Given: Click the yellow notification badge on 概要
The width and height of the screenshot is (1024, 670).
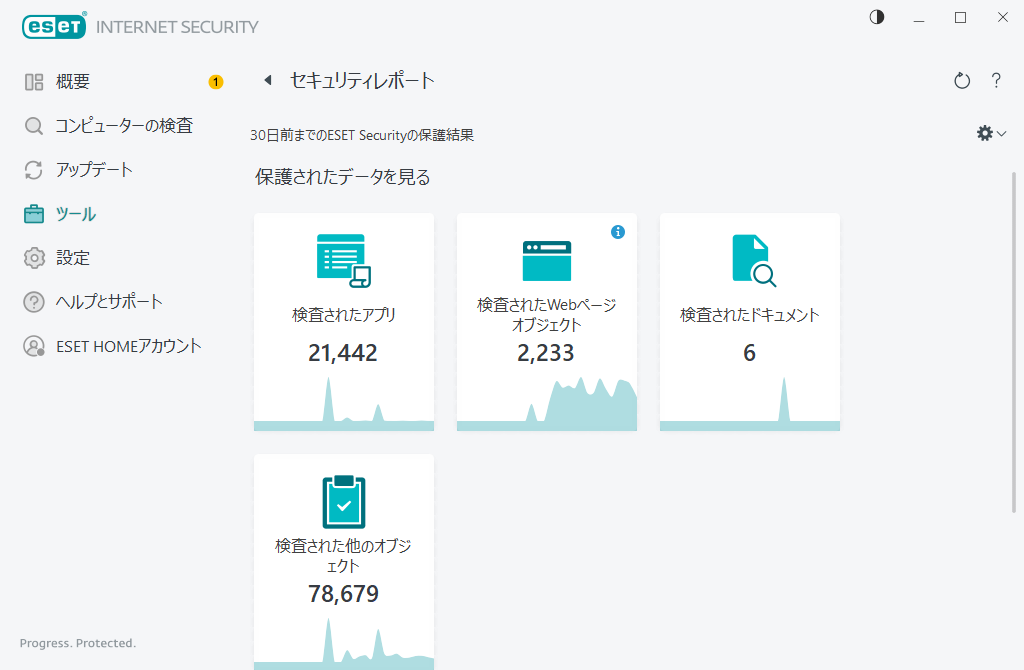Looking at the screenshot, I should point(216,82).
